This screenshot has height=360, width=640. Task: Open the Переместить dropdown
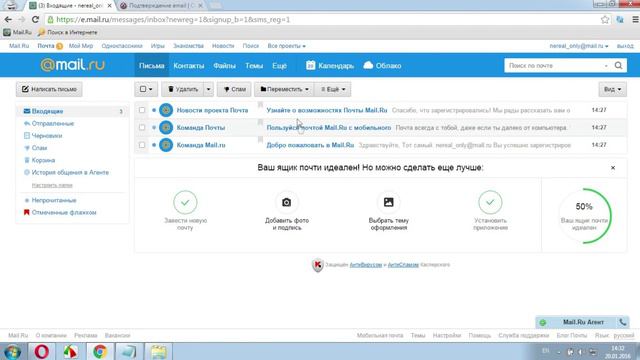click(x=284, y=89)
